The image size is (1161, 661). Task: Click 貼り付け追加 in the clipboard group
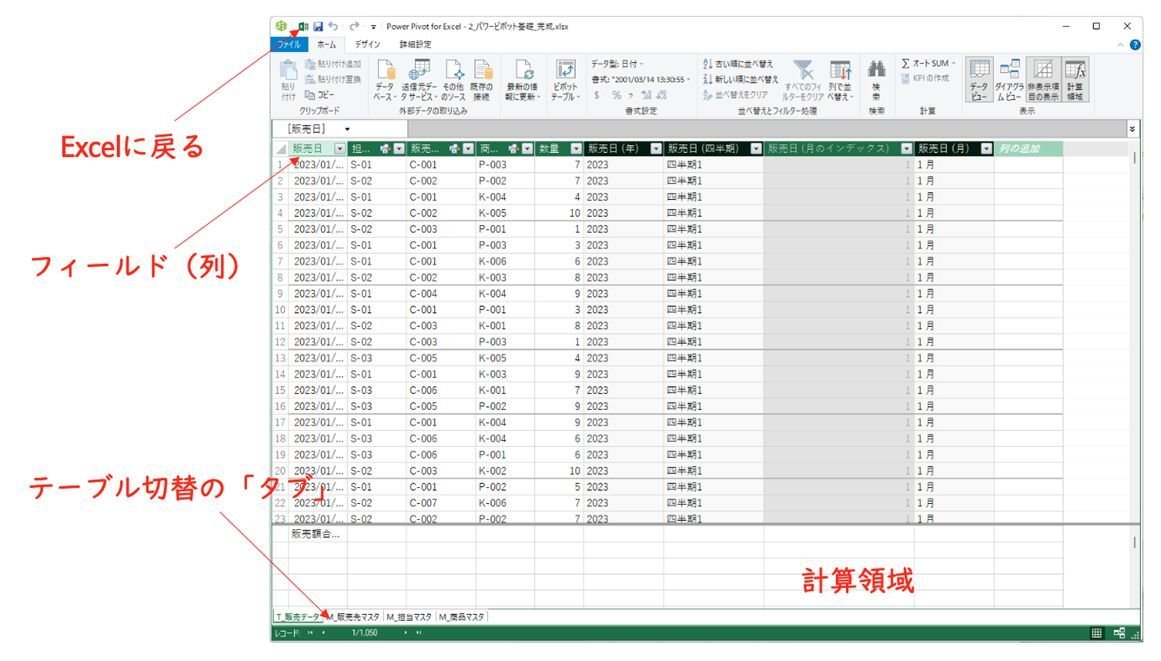pyautogui.click(x=333, y=64)
